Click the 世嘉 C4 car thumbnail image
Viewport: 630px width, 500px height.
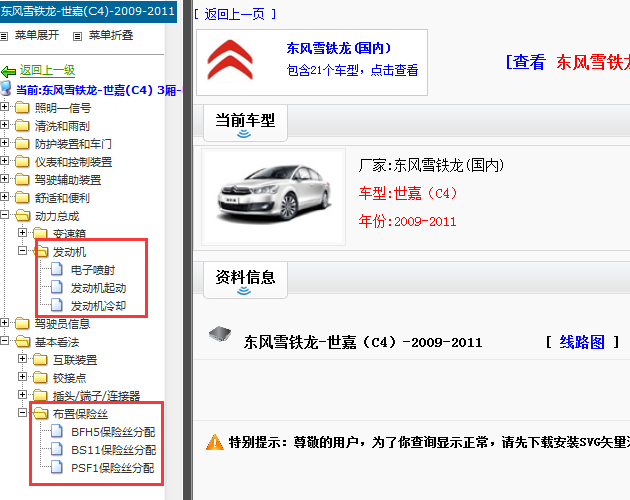(x=273, y=197)
